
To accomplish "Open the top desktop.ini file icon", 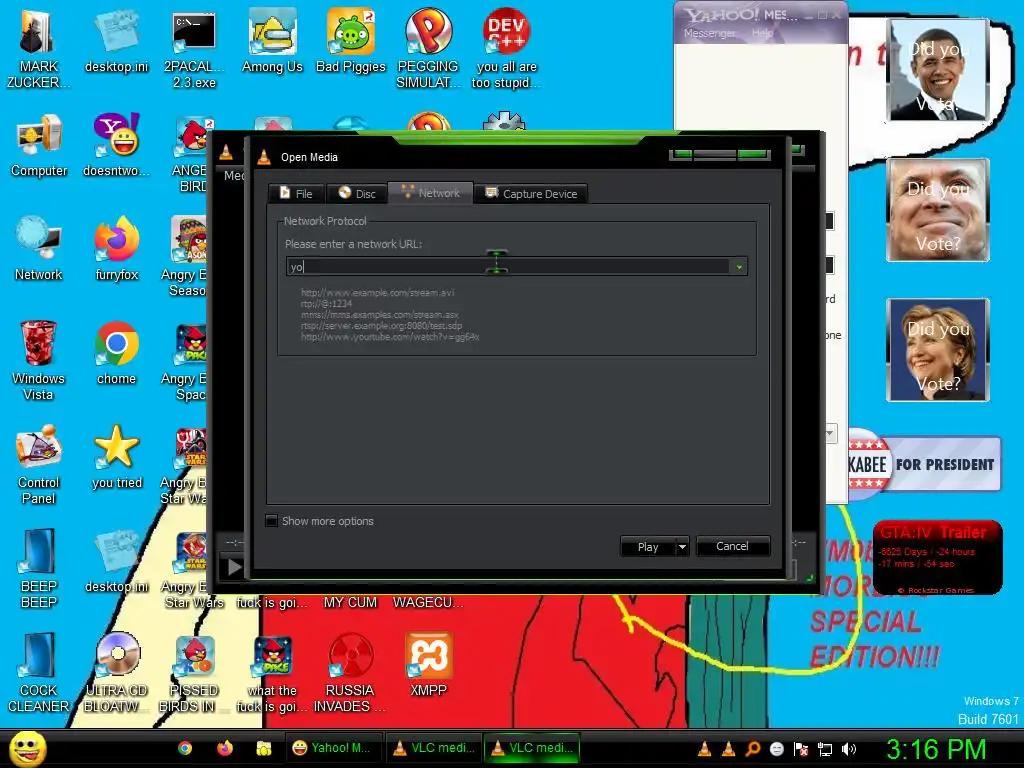I will click(116, 40).
